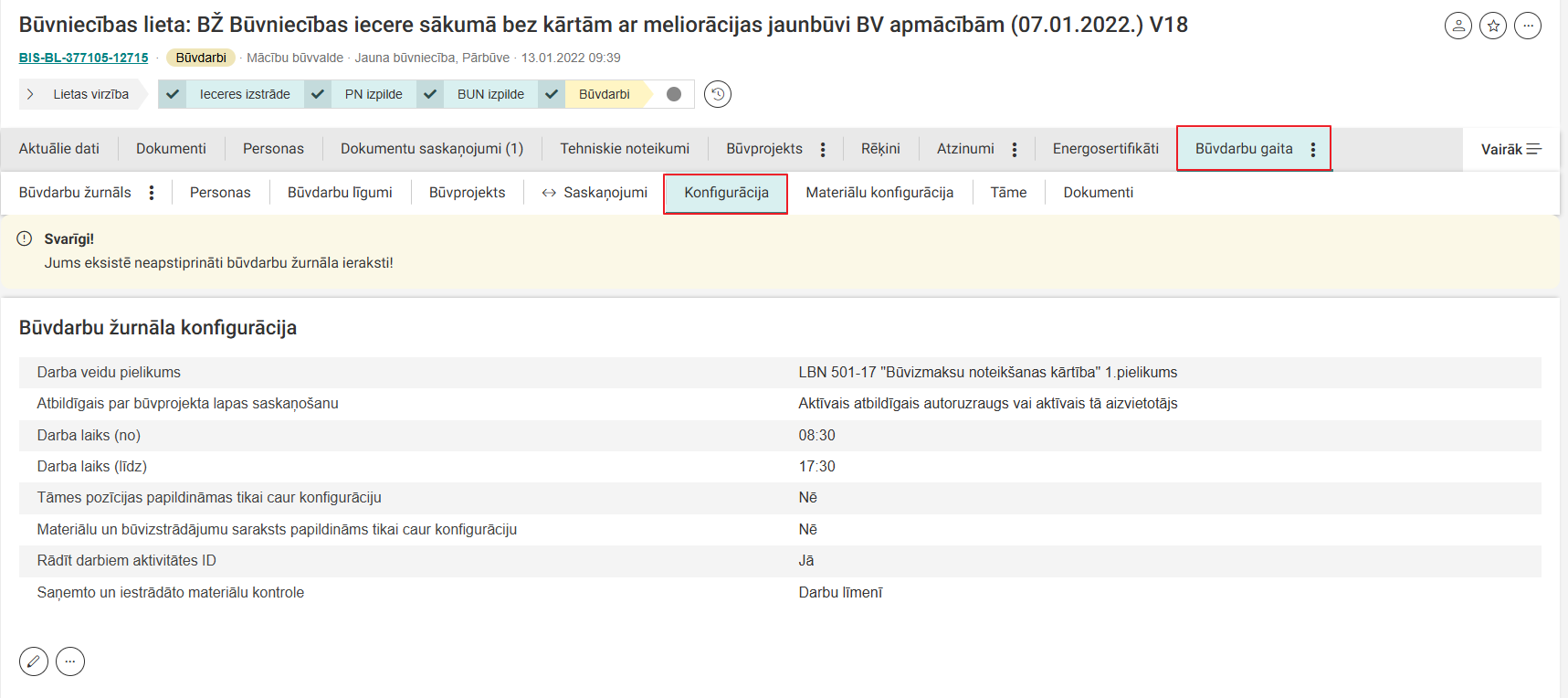The height and width of the screenshot is (698, 1568).
Task: Click Darba veidu pielikums row label
Action: click(109, 373)
